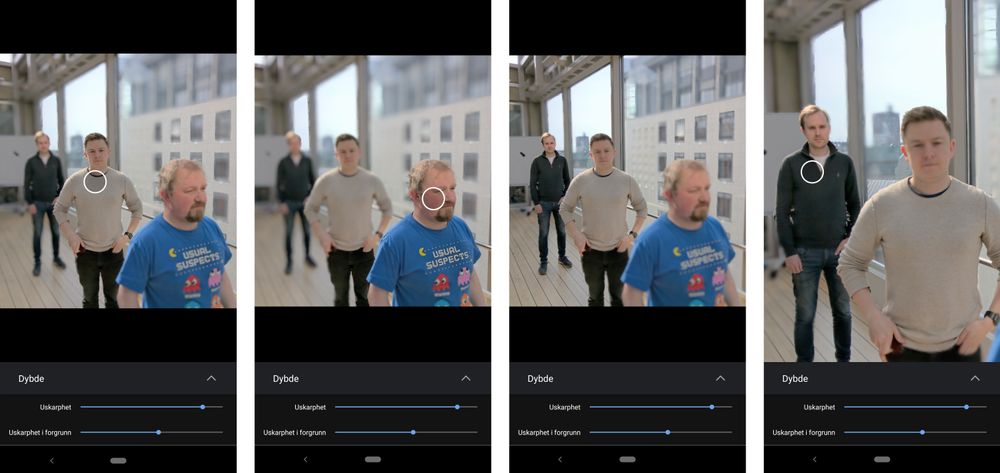This screenshot has width=1000, height=473.
Task: Tap the home pill in the second screenshot
Action: coord(373,460)
